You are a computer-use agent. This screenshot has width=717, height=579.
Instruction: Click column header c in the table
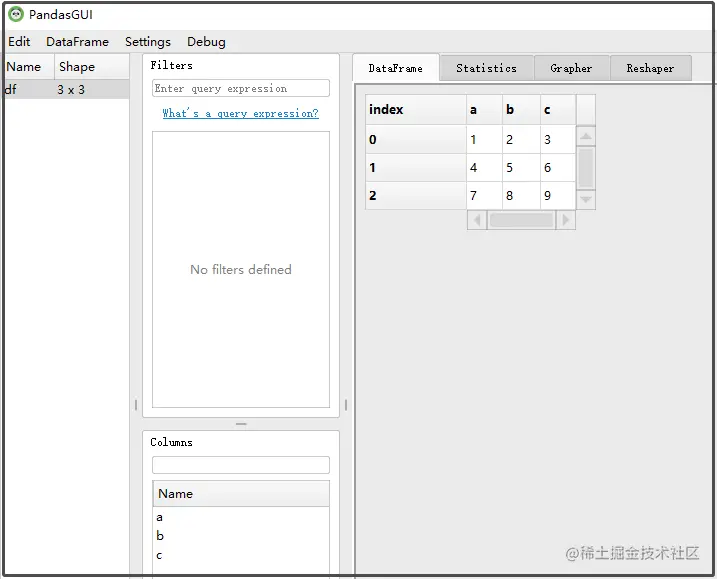(558, 110)
